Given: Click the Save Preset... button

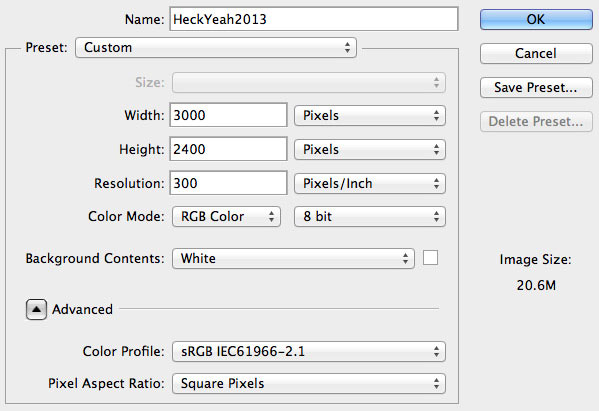Looking at the screenshot, I should tap(536, 87).
